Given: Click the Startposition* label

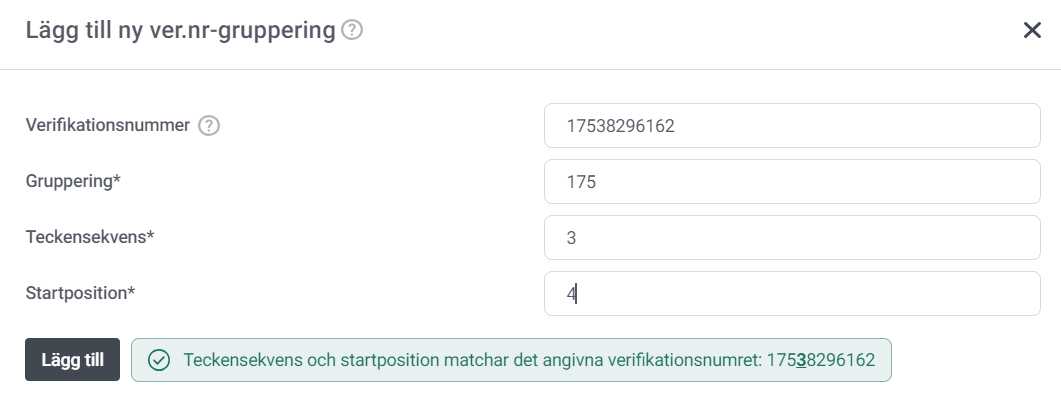Looking at the screenshot, I should [81, 293].
